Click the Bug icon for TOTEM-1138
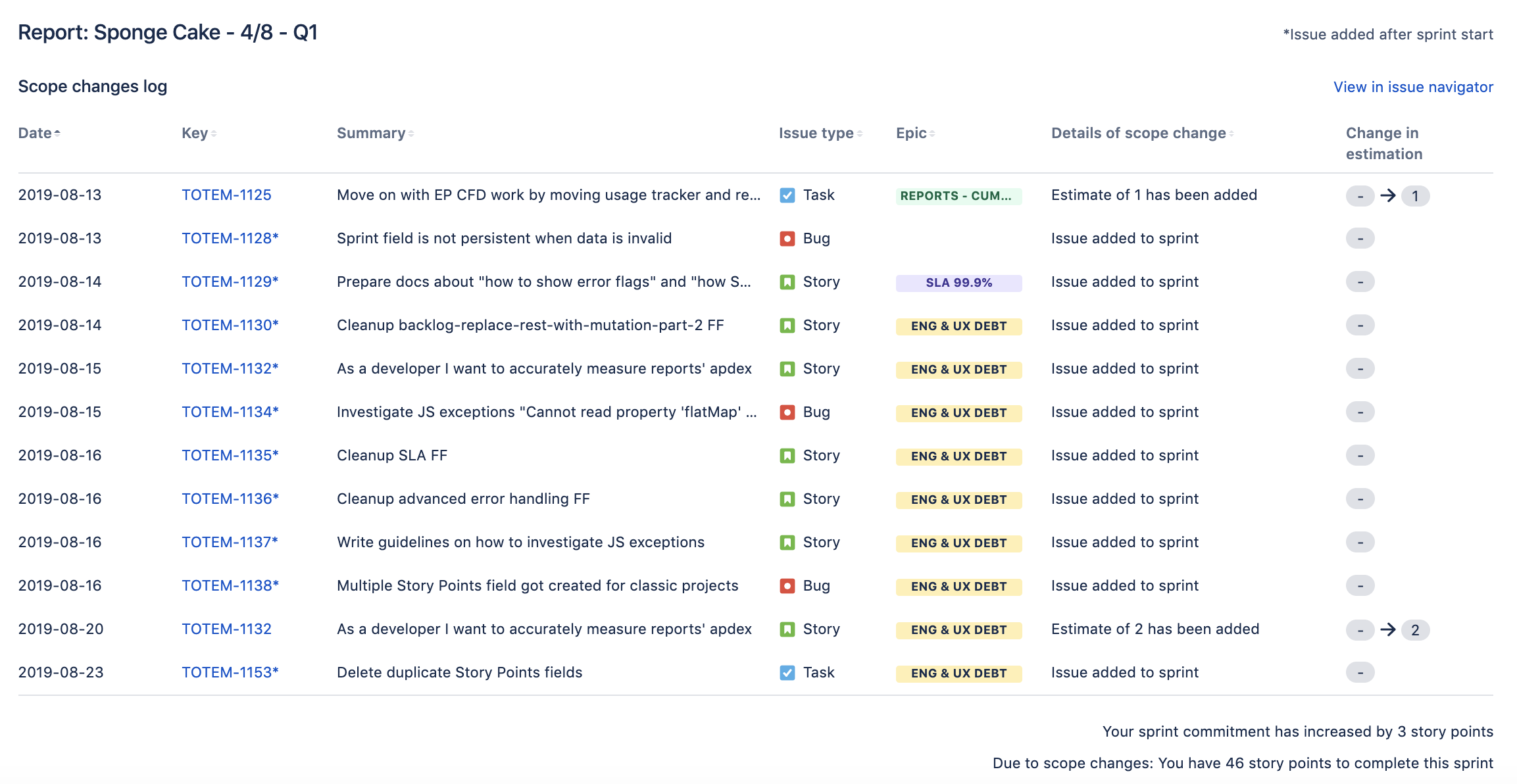 coord(787,586)
